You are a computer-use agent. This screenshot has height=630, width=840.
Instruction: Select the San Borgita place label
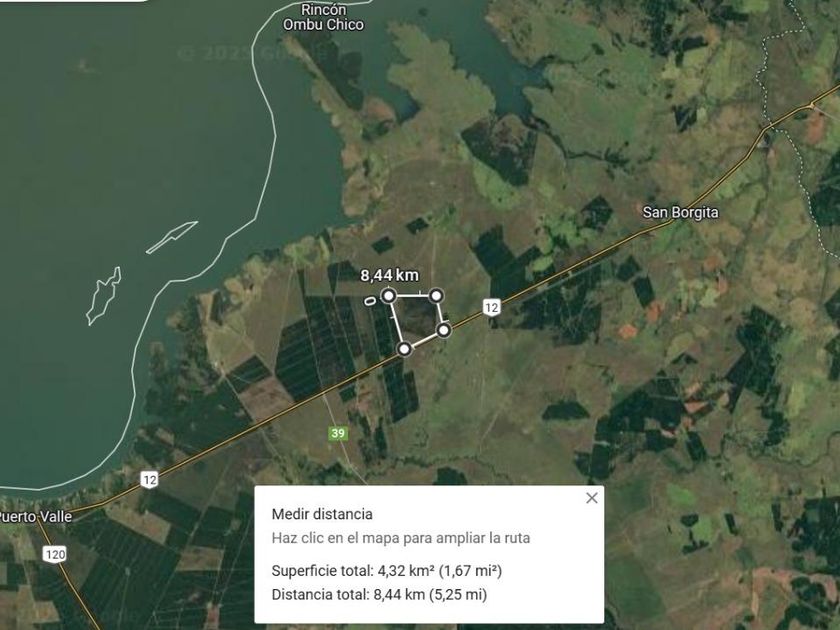point(680,212)
